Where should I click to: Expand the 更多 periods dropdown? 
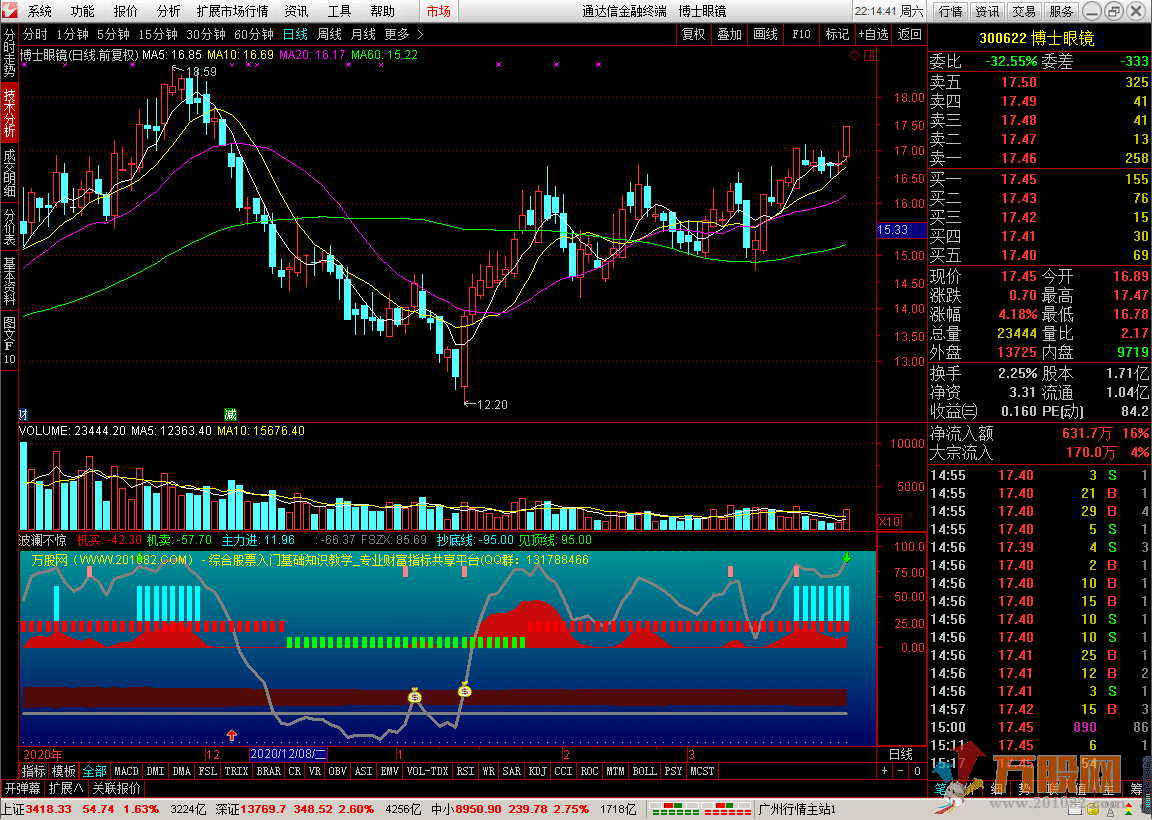tap(403, 35)
